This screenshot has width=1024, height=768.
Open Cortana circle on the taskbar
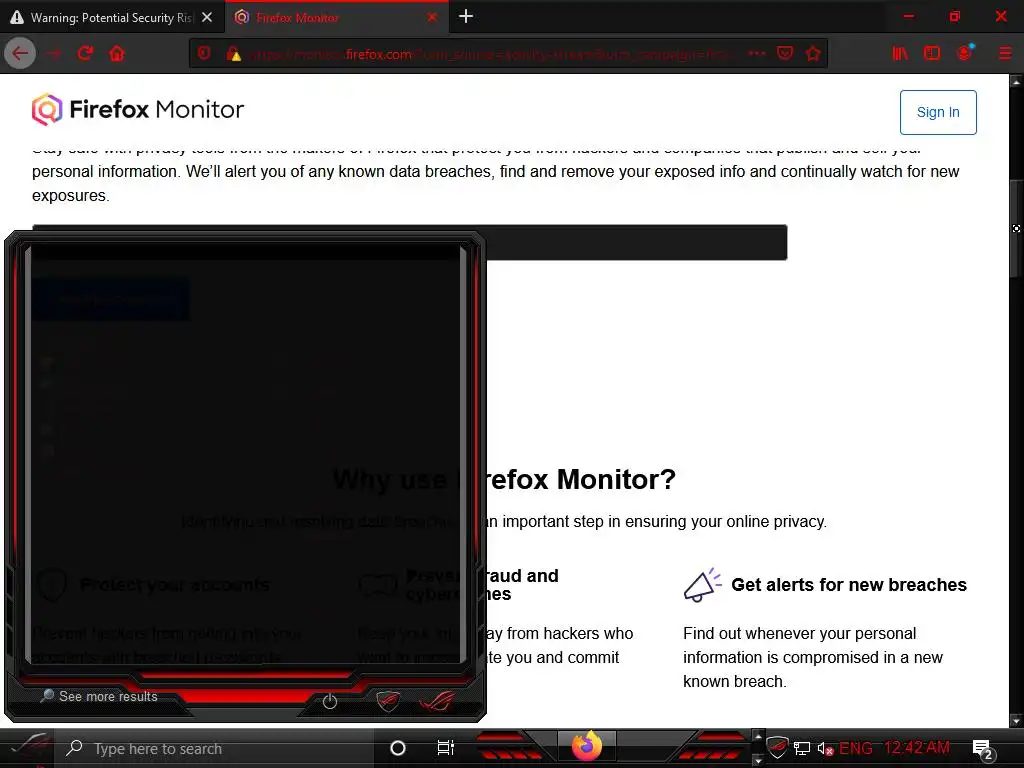pyautogui.click(x=398, y=748)
